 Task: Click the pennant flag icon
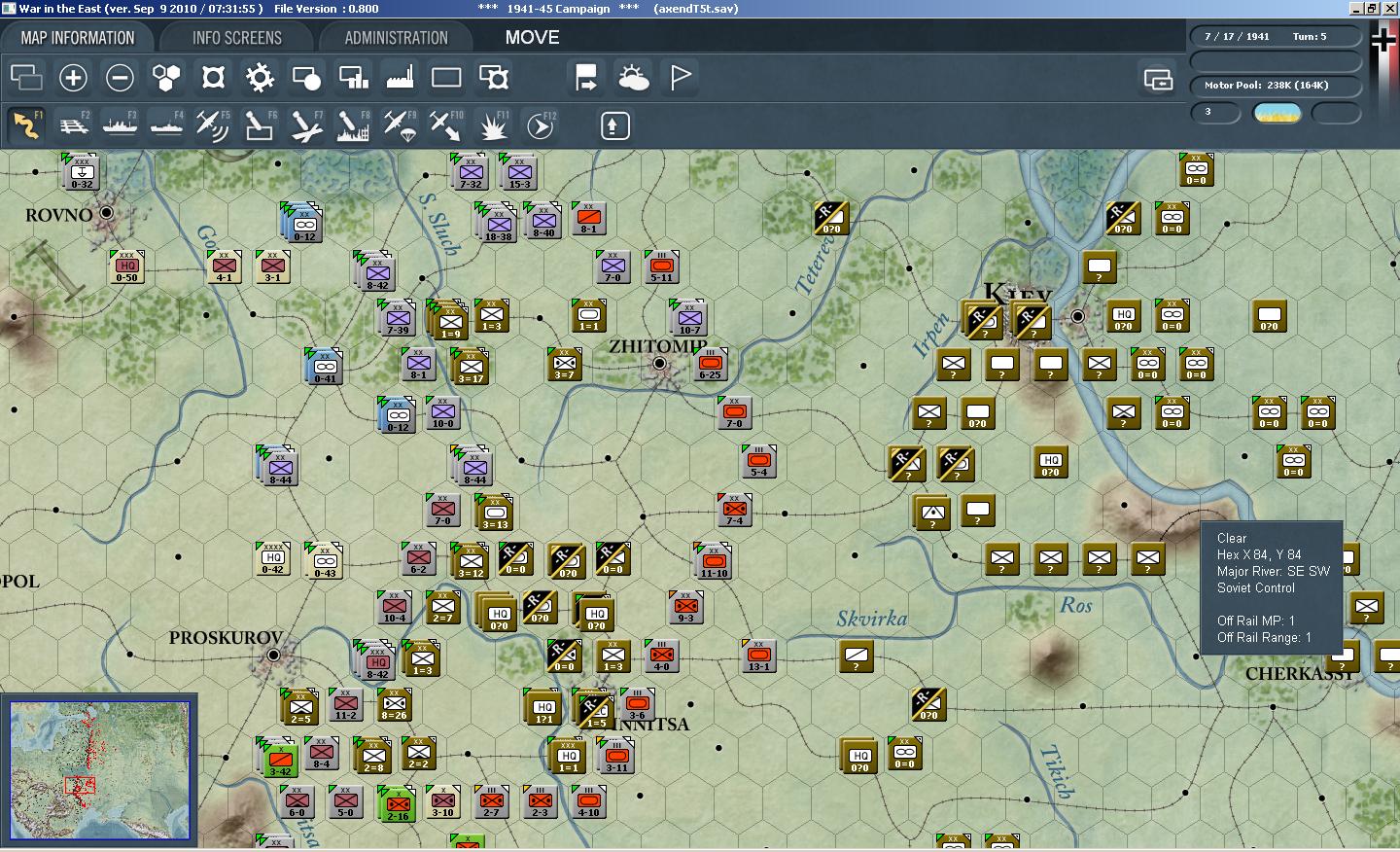click(681, 78)
